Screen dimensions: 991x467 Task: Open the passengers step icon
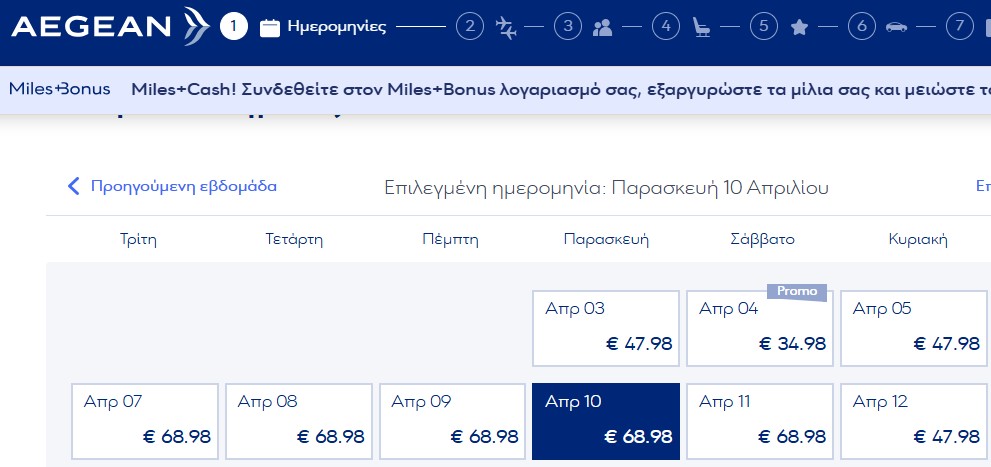(x=602, y=28)
